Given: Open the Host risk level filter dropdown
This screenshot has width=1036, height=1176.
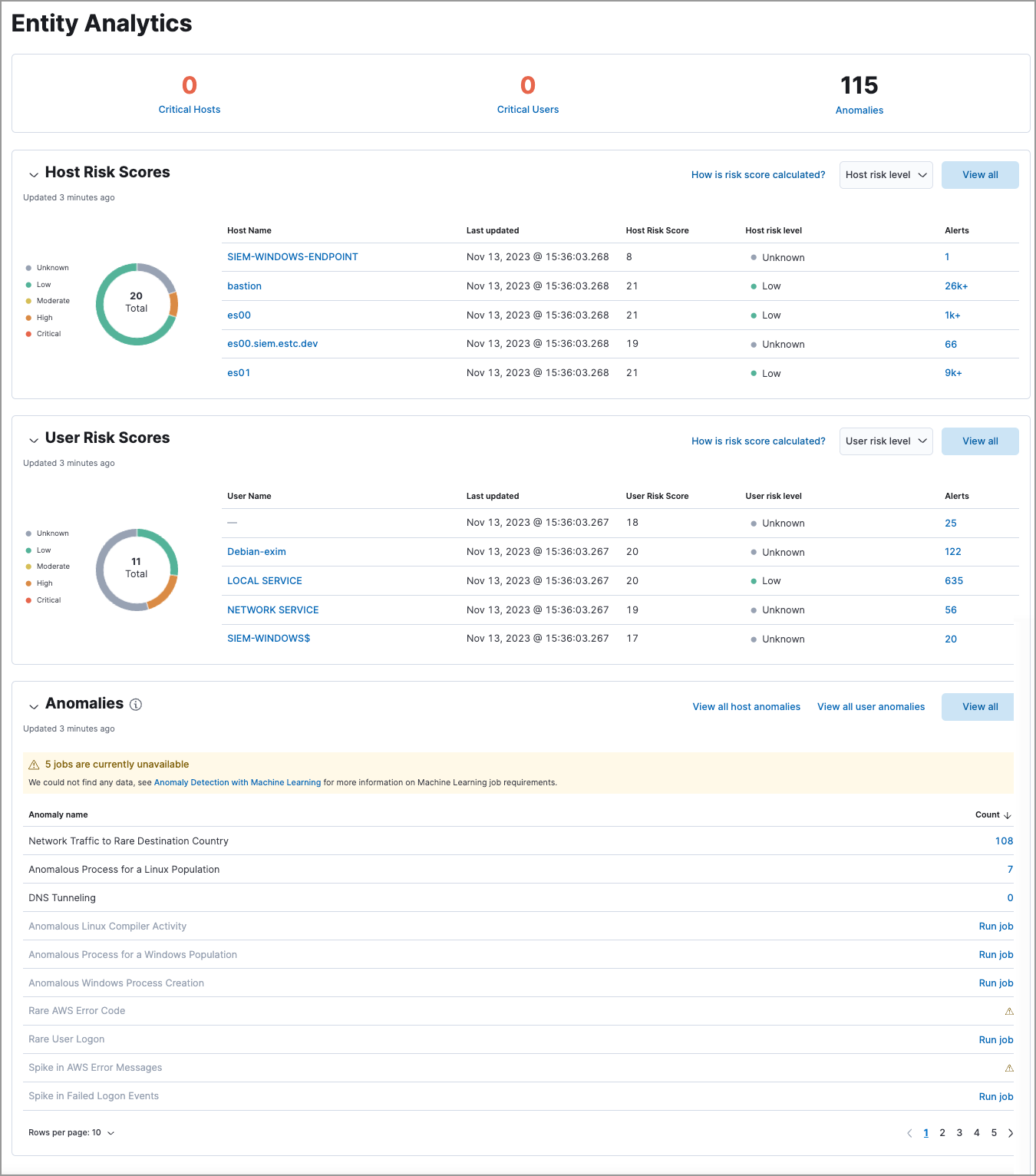Looking at the screenshot, I should (x=886, y=174).
